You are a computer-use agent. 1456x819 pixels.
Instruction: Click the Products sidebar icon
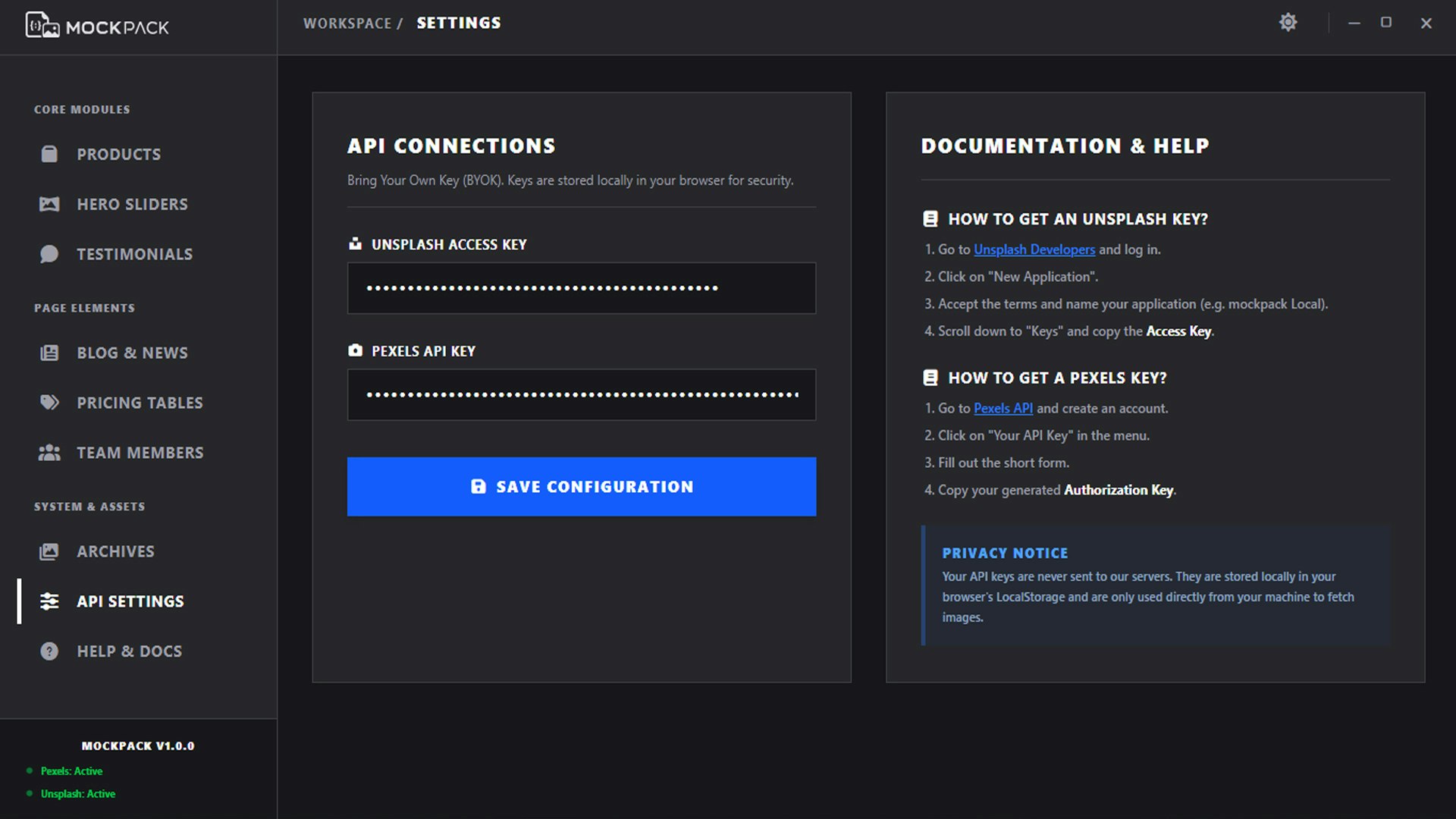click(x=49, y=154)
